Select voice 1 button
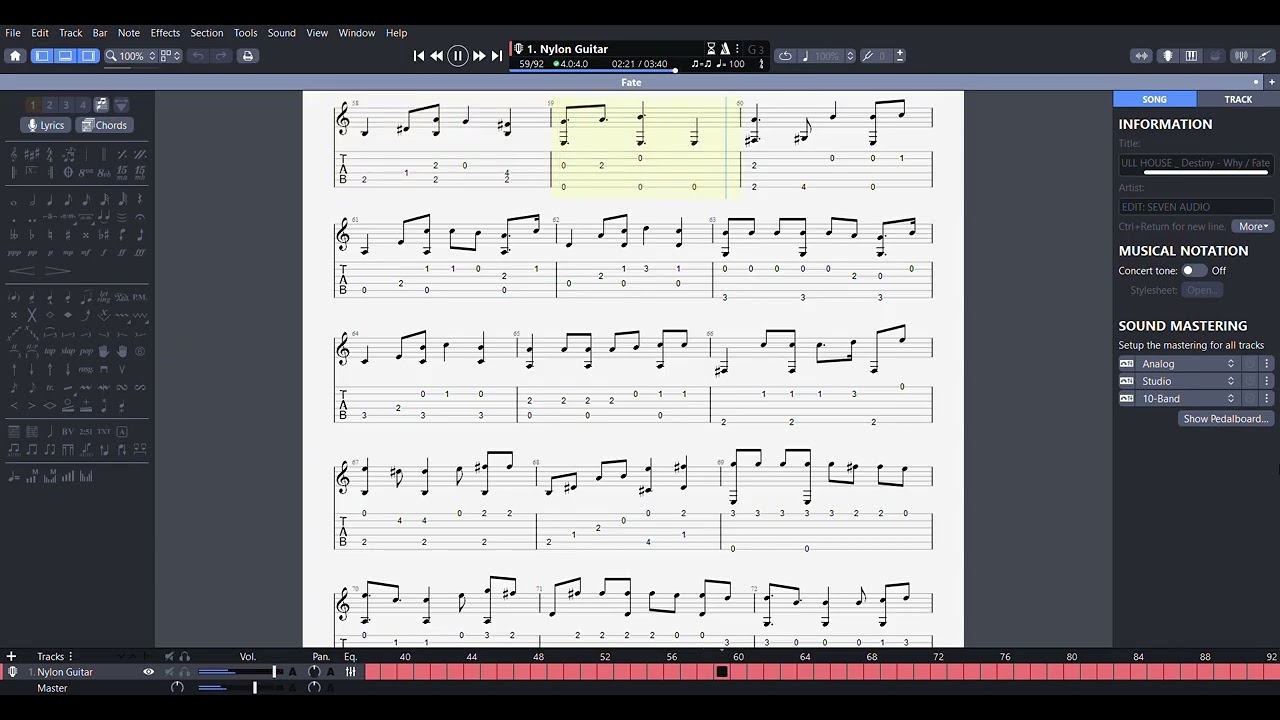This screenshot has height=720, width=1280. (x=32, y=105)
